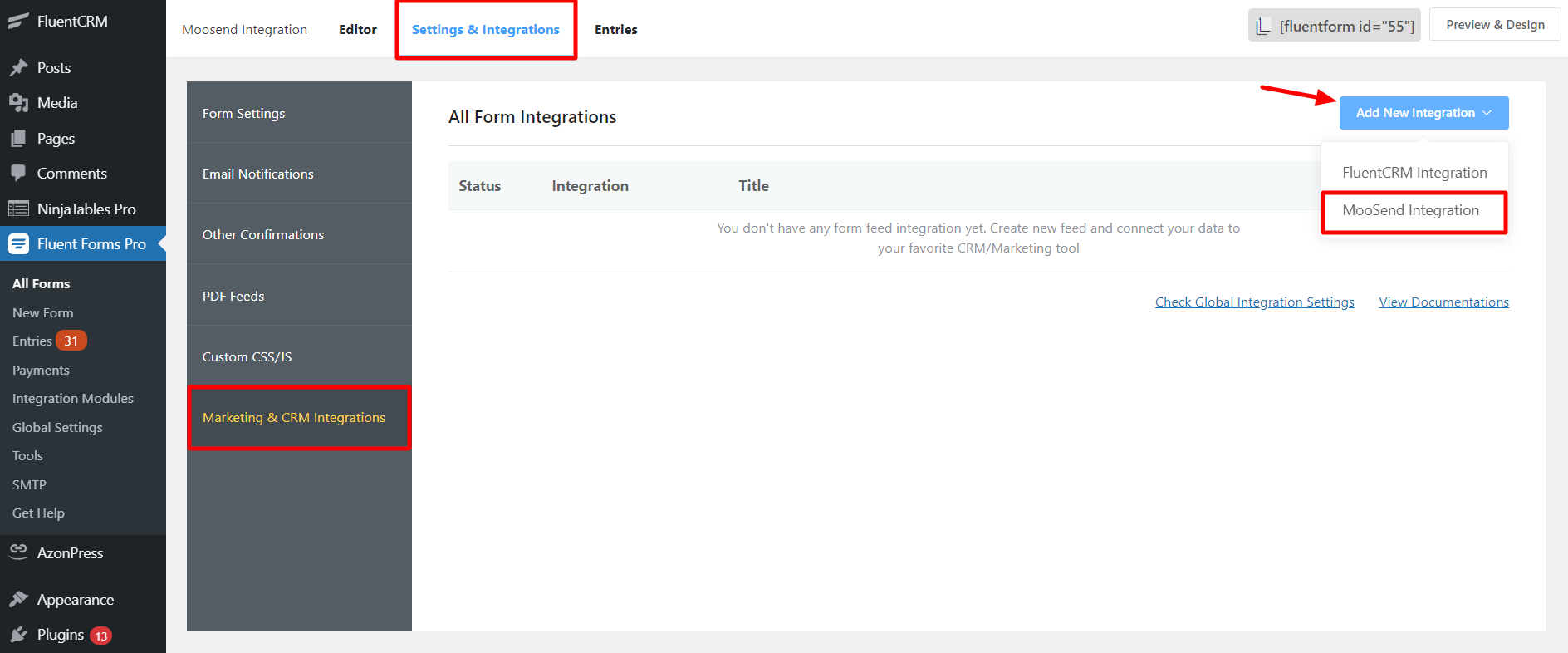1568x653 pixels.
Task: Open Form Settings section
Action: click(299, 113)
